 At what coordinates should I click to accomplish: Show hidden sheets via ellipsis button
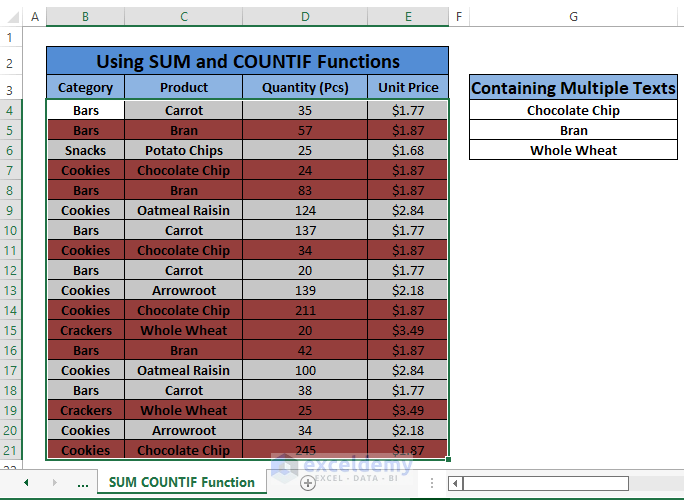pyautogui.click(x=83, y=483)
